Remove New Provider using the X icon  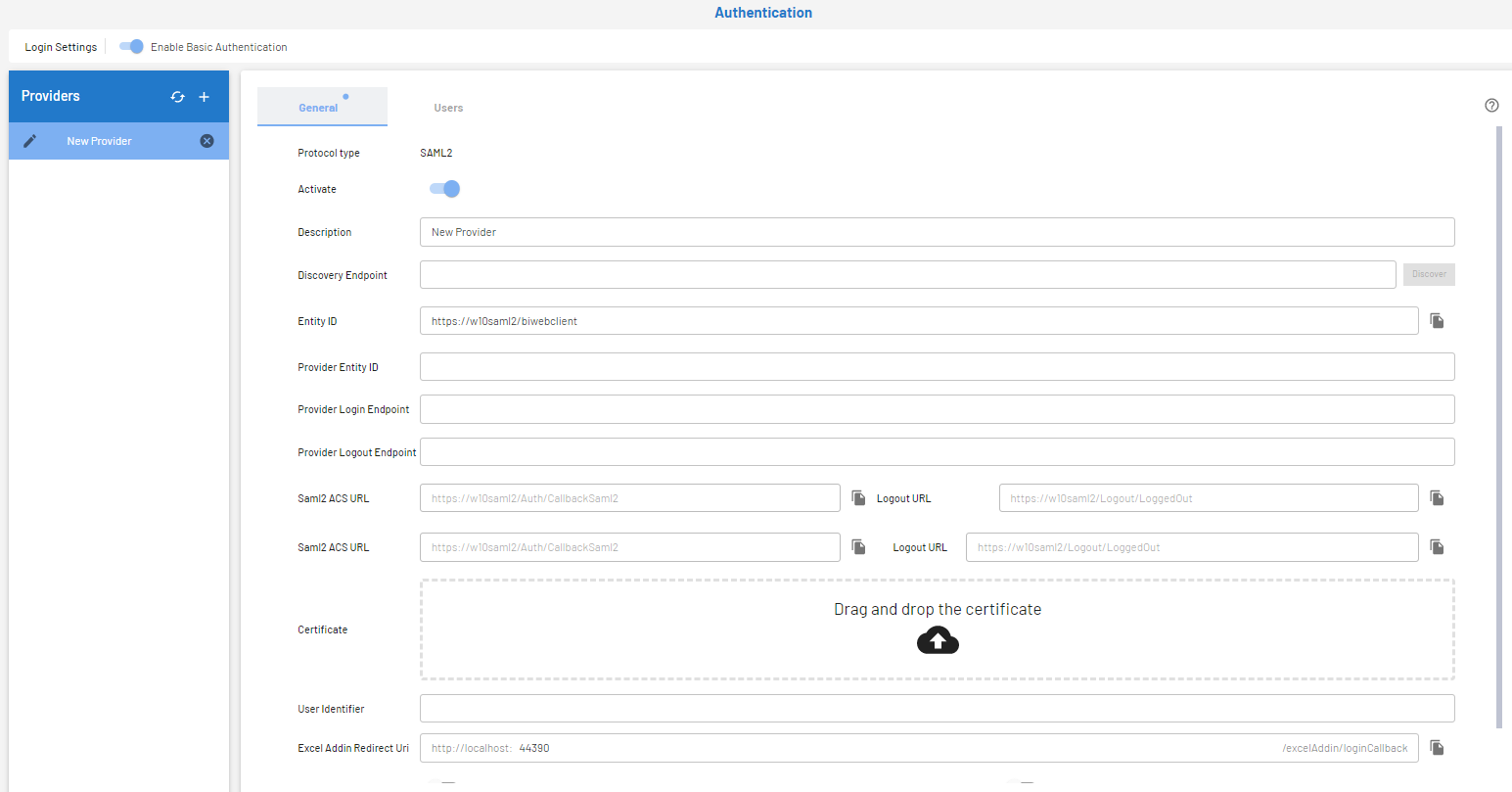pyautogui.click(x=206, y=141)
